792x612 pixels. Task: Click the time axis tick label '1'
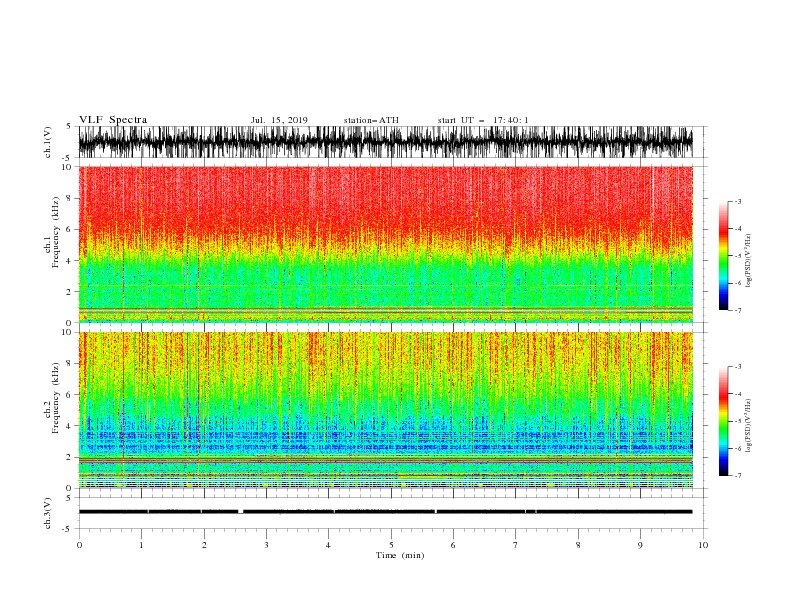(x=141, y=545)
